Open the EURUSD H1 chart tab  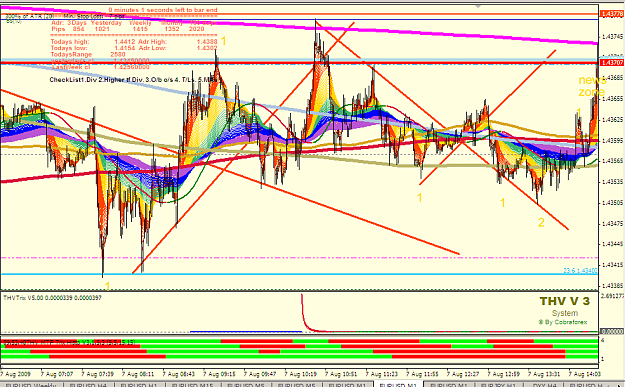139,385
